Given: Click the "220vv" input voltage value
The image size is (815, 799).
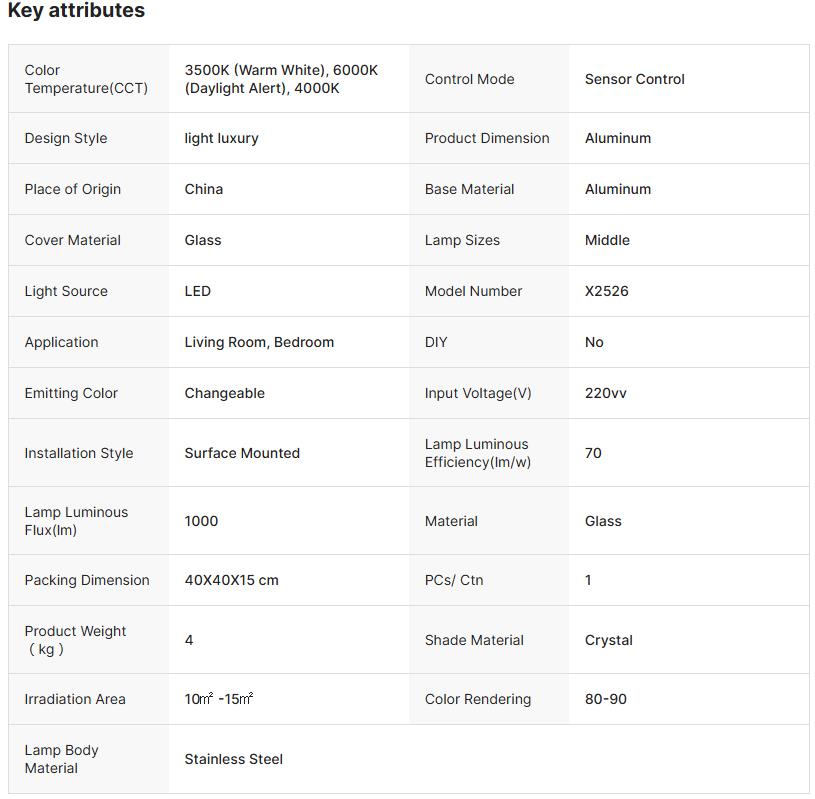Looking at the screenshot, I should (605, 393).
